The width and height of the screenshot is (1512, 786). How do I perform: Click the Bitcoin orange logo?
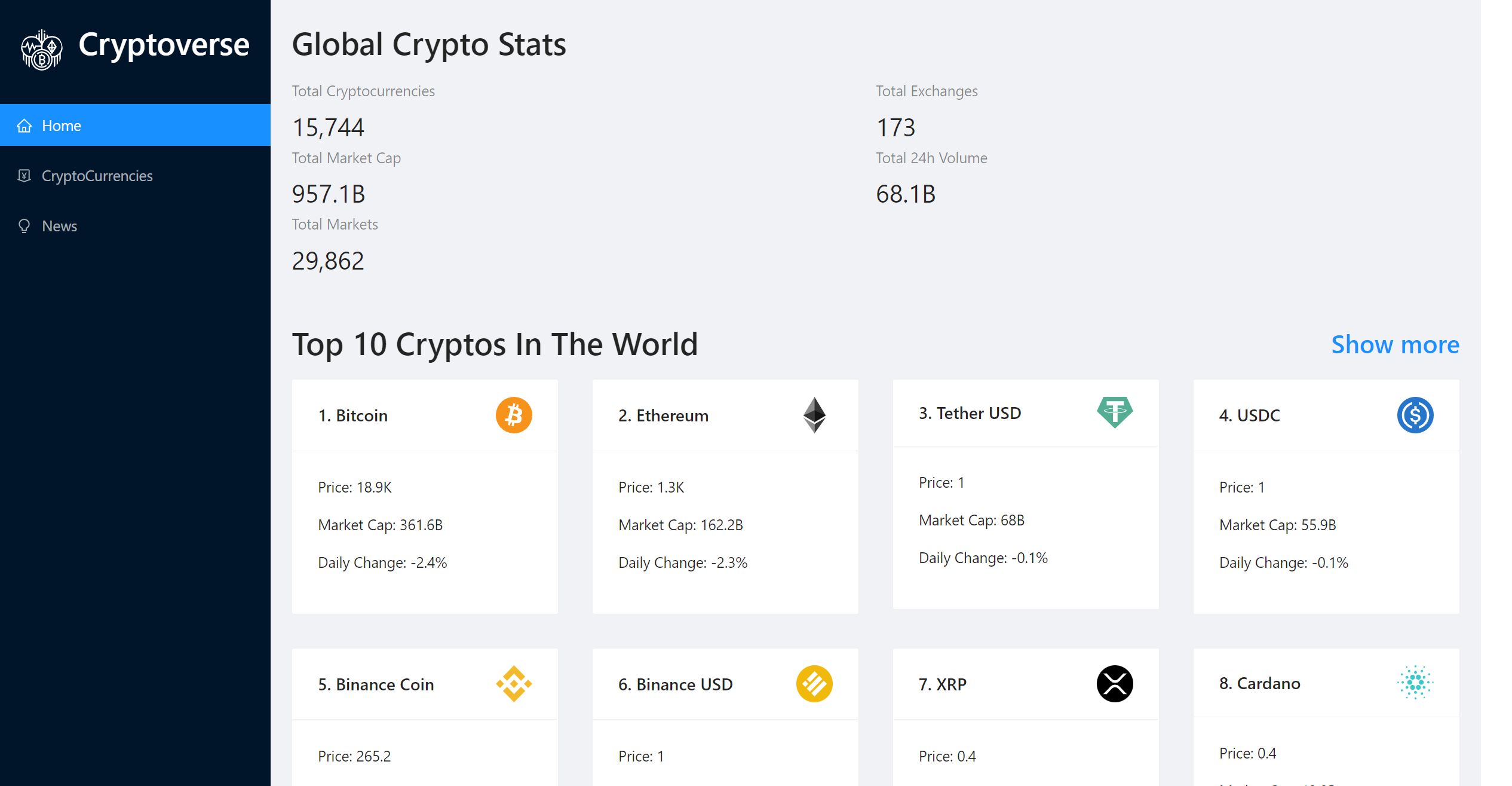pos(514,415)
